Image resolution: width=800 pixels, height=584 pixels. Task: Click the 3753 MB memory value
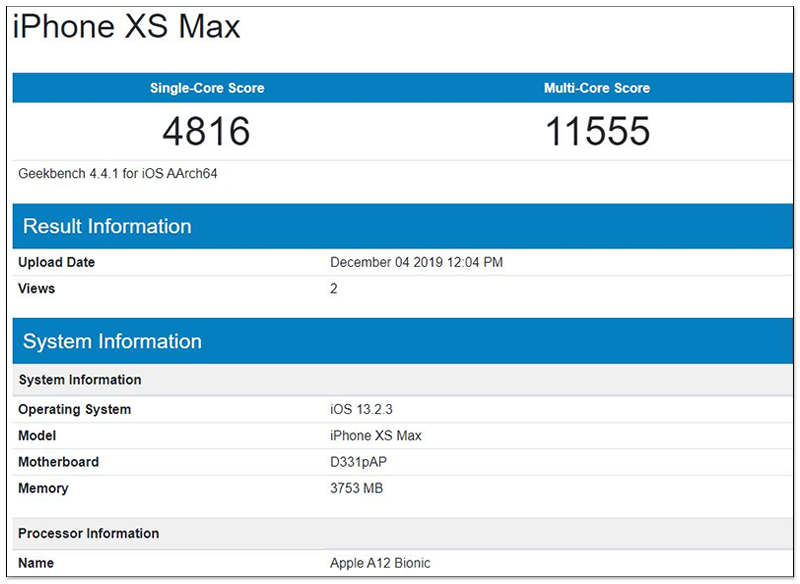click(357, 488)
